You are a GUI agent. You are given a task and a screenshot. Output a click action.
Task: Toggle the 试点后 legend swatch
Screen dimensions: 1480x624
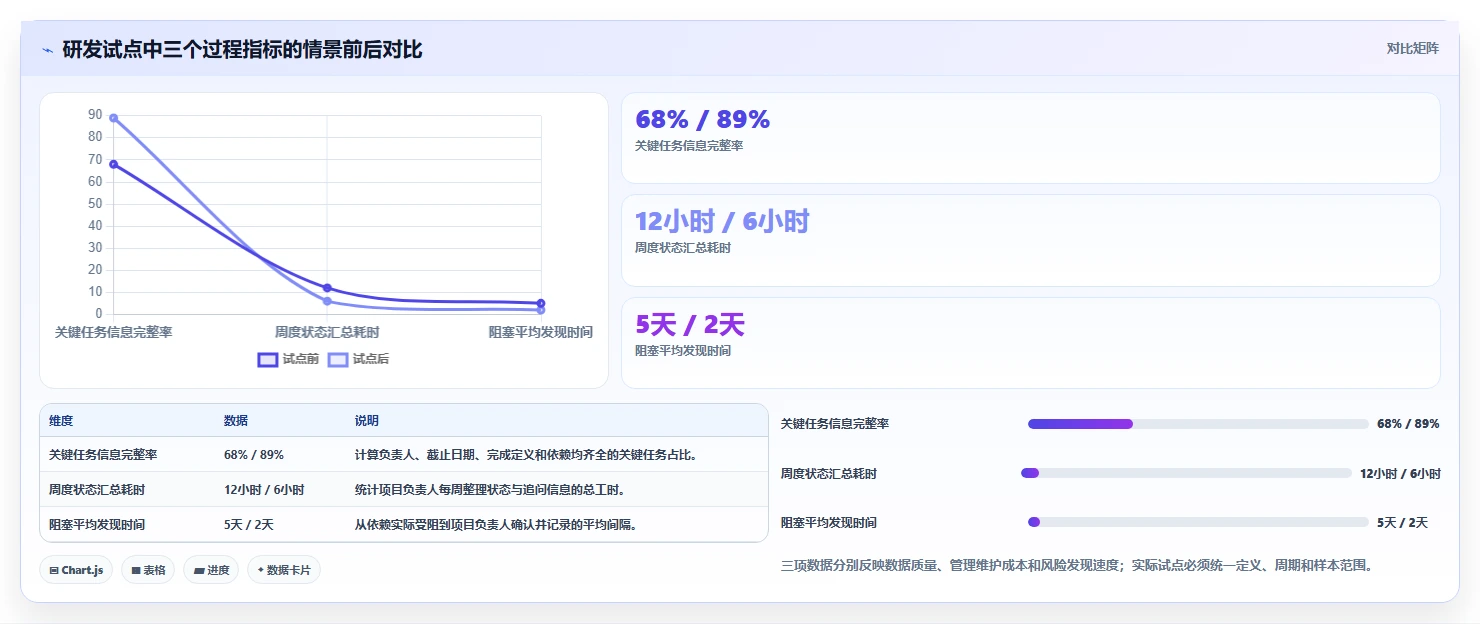coord(338,360)
